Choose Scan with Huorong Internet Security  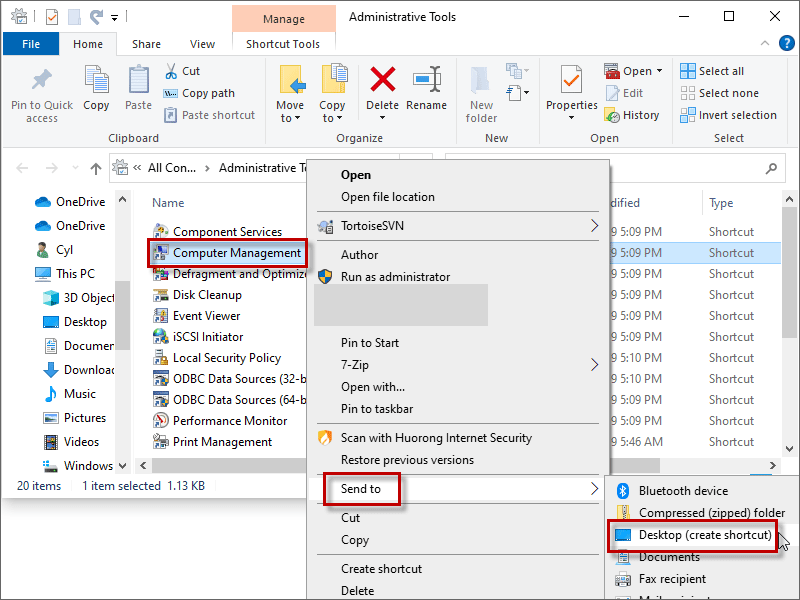pos(436,438)
